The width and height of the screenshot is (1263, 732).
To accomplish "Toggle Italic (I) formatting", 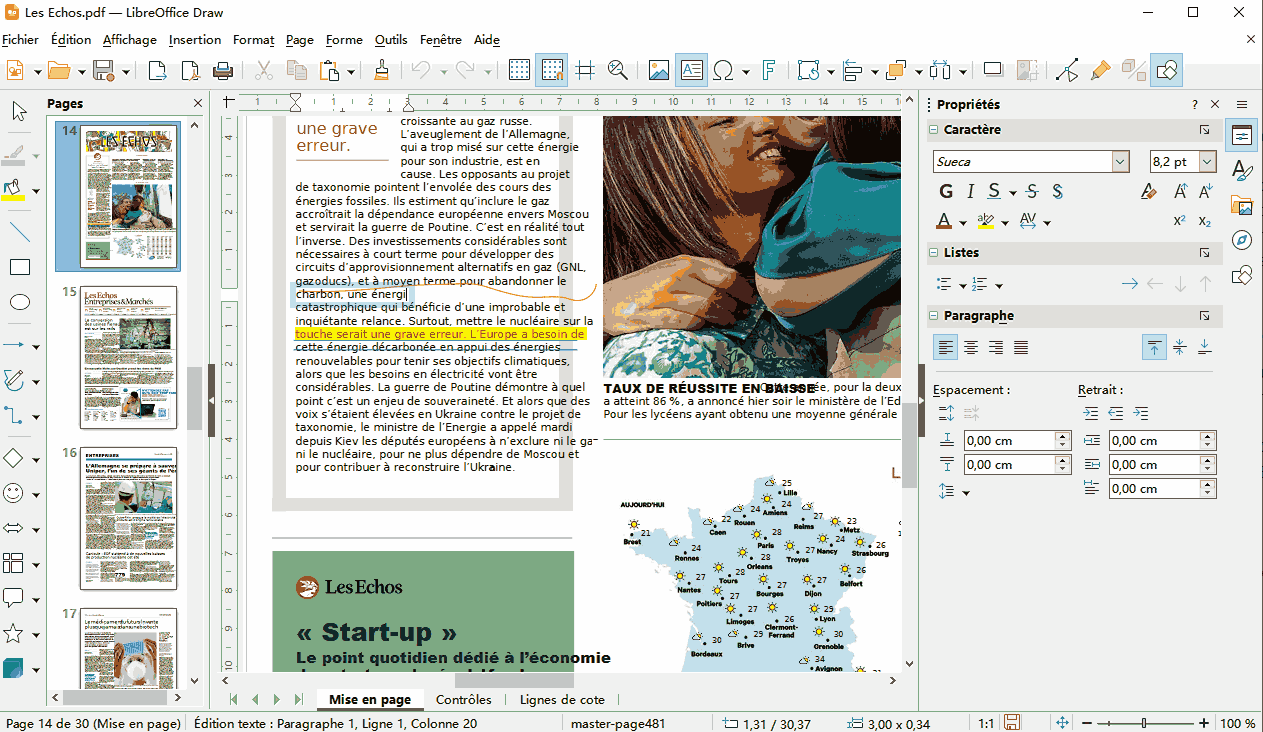I will tap(970, 191).
